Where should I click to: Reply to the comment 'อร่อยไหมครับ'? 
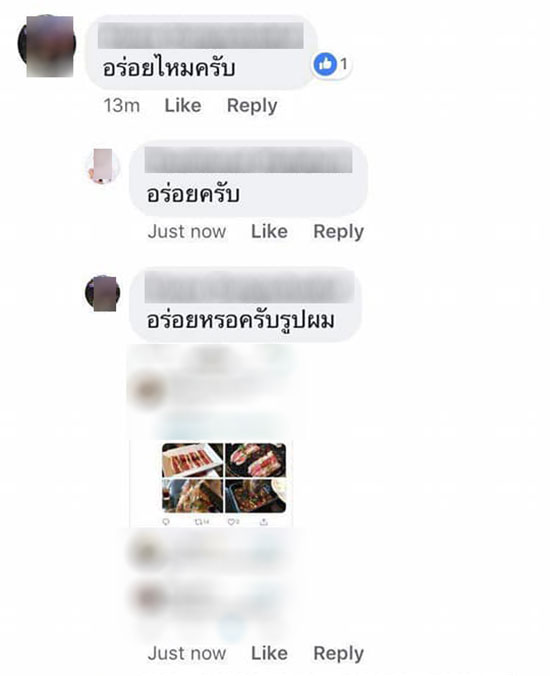click(252, 106)
